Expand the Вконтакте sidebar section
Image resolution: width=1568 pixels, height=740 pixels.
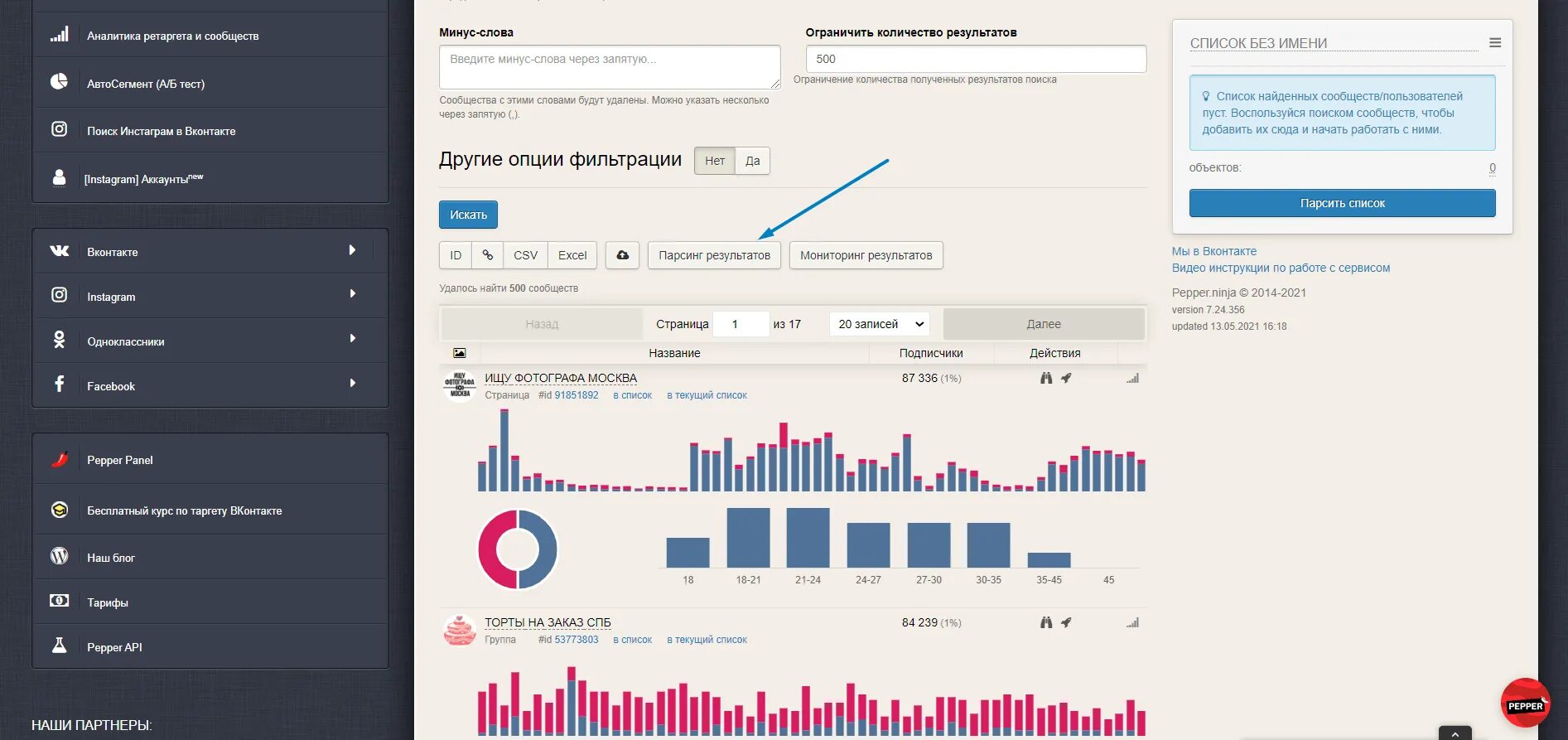coord(352,250)
